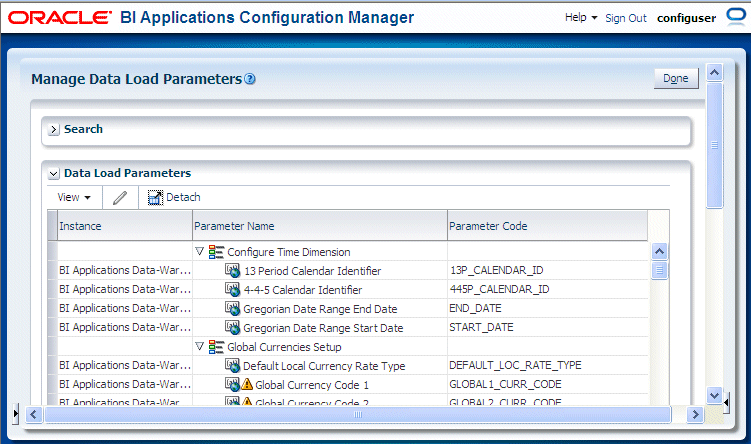Click the Sign Out link
The image size is (751, 444).
point(626,18)
